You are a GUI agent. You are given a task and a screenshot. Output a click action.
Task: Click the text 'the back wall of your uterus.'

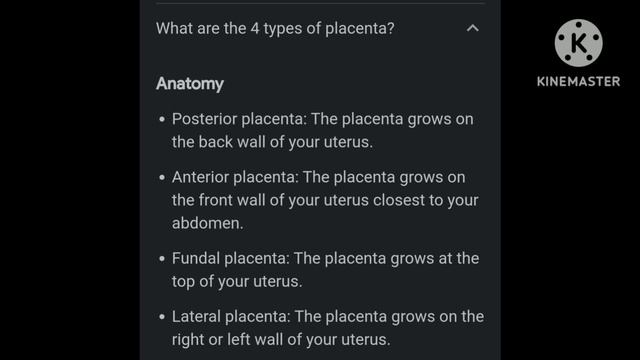(x=272, y=142)
